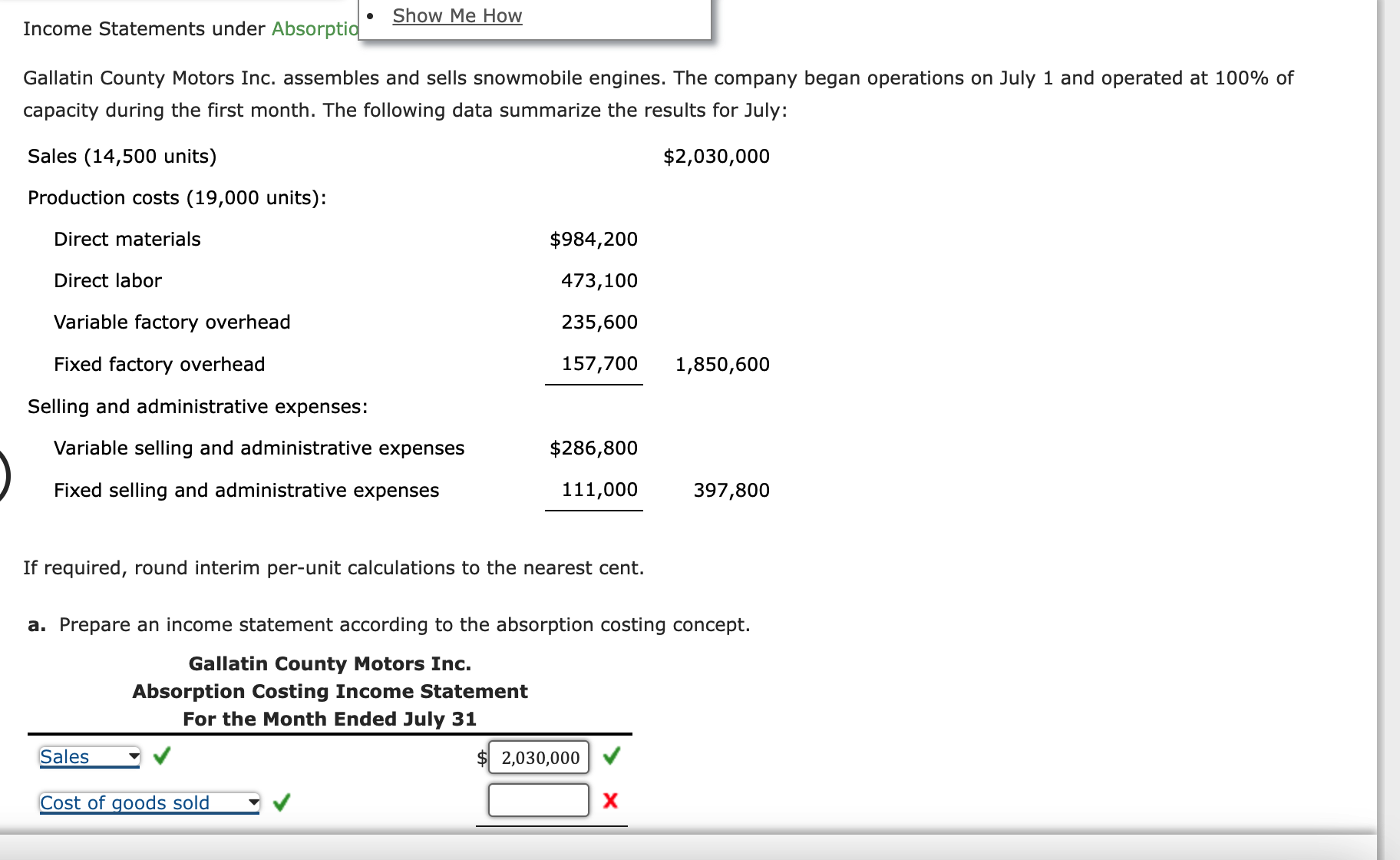This screenshot has height=860, width=1400.
Task: Click the Sales amount field showing 2,030,000
Action: point(539,757)
